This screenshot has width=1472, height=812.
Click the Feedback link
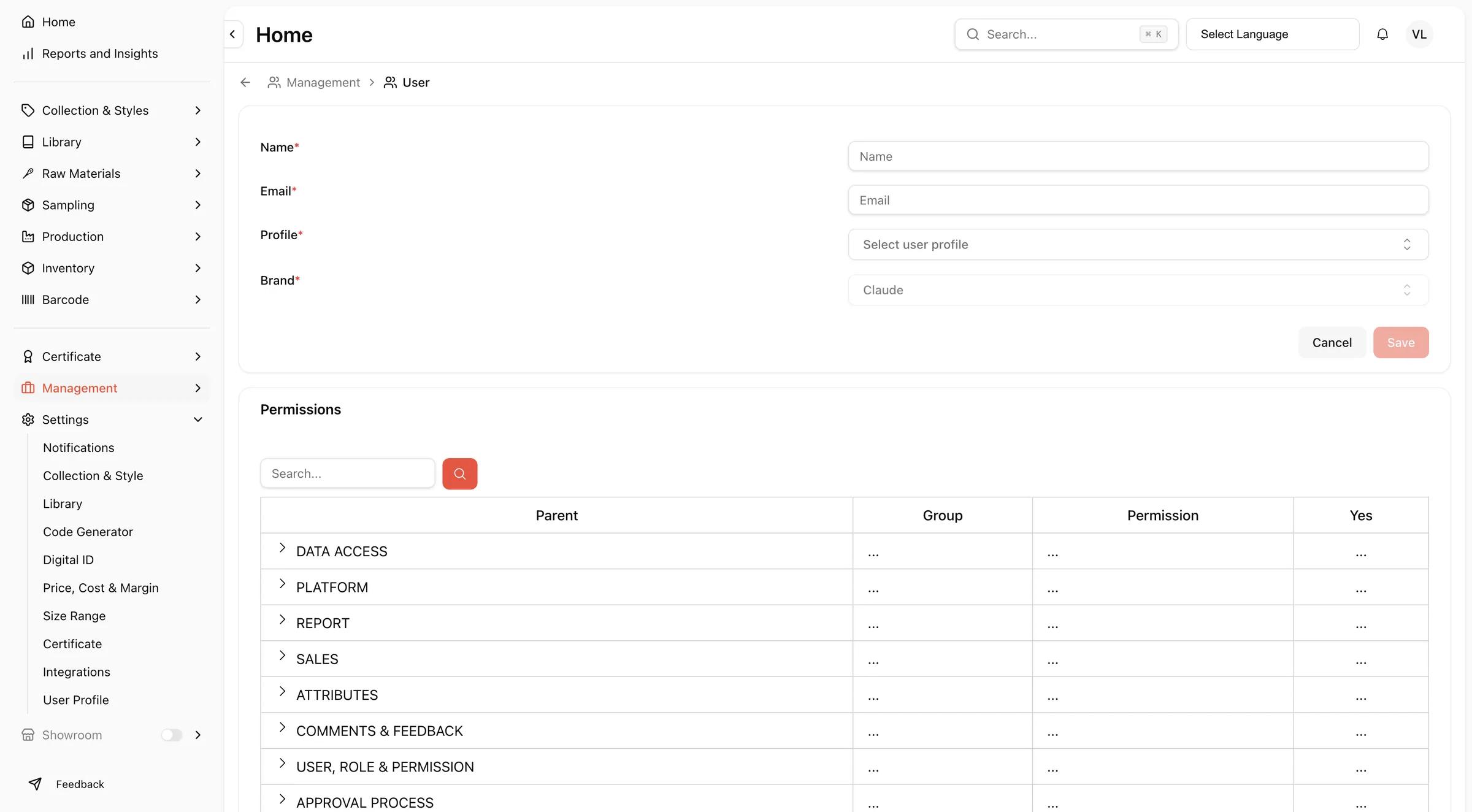click(x=80, y=784)
